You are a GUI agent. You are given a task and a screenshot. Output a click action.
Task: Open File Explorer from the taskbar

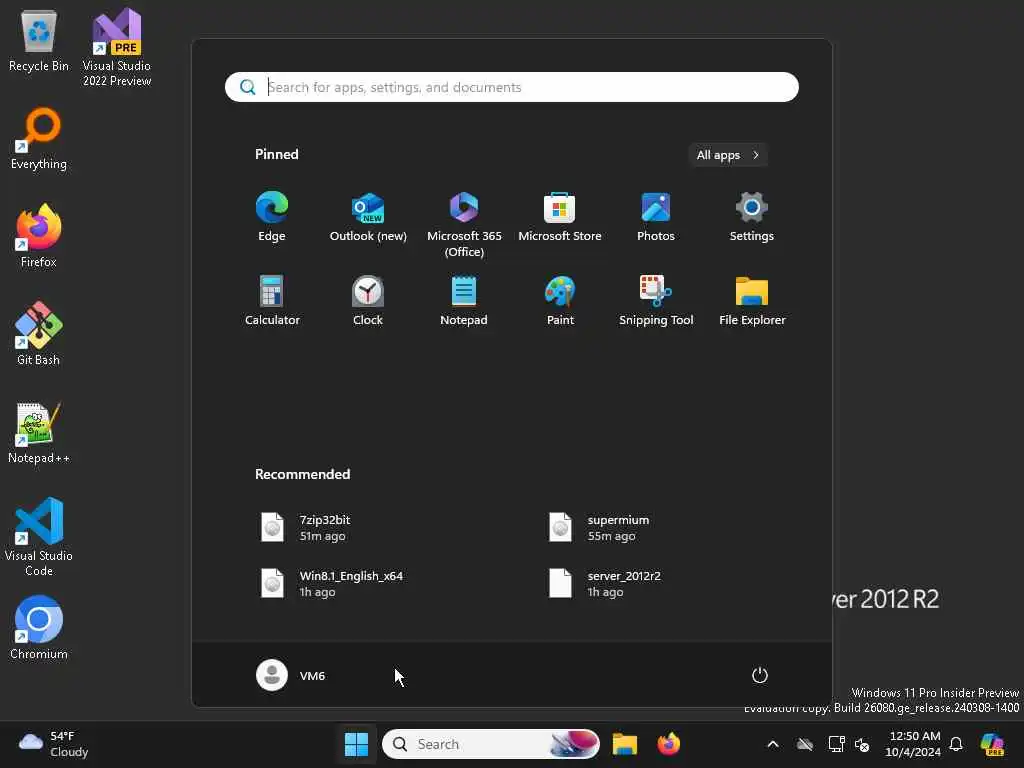point(624,744)
